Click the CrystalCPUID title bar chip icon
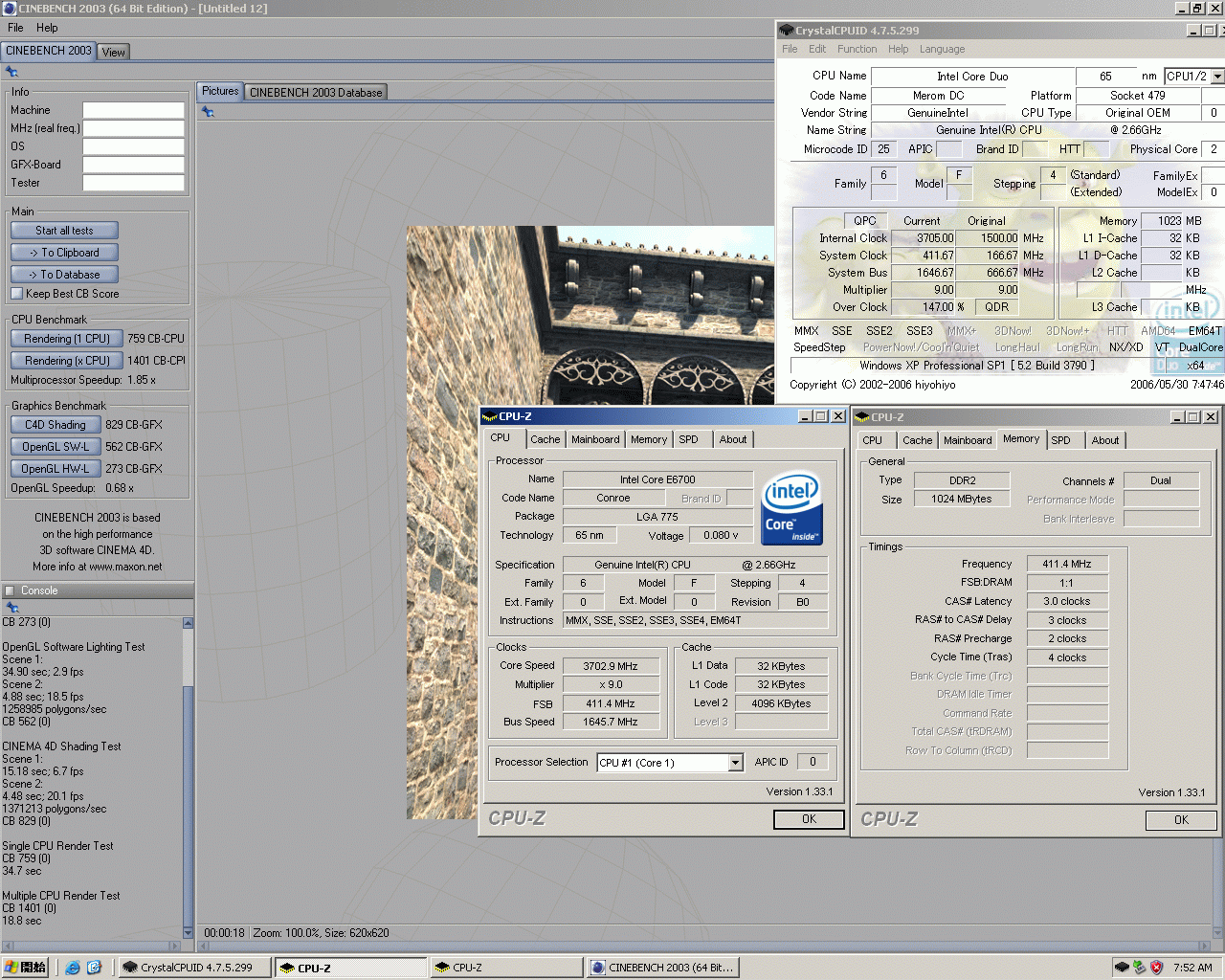The image size is (1225, 980). pyautogui.click(x=787, y=30)
